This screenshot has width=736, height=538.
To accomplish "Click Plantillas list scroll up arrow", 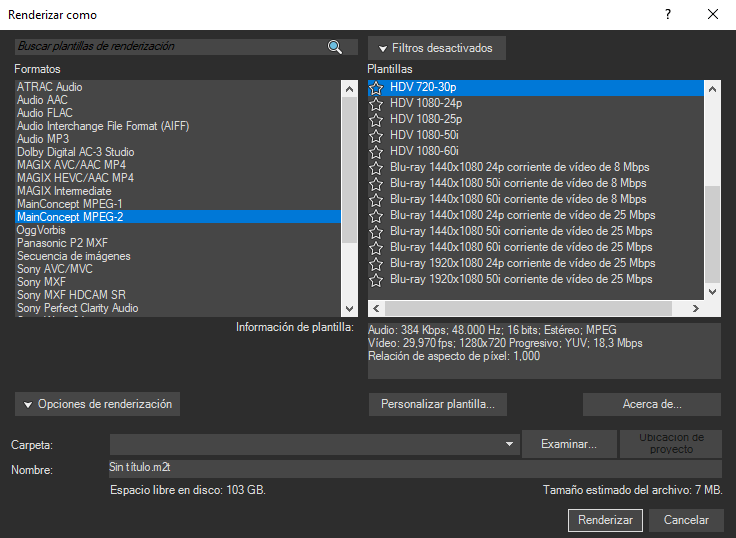I will point(712,89).
